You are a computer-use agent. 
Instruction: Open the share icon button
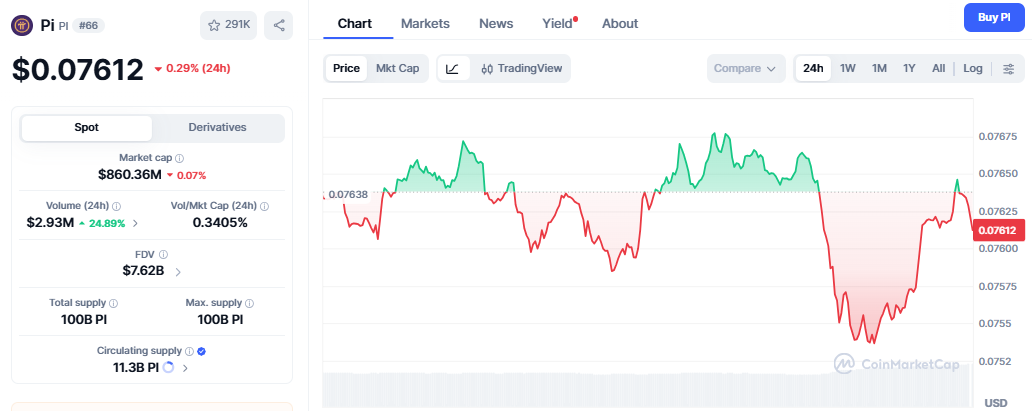point(278,25)
